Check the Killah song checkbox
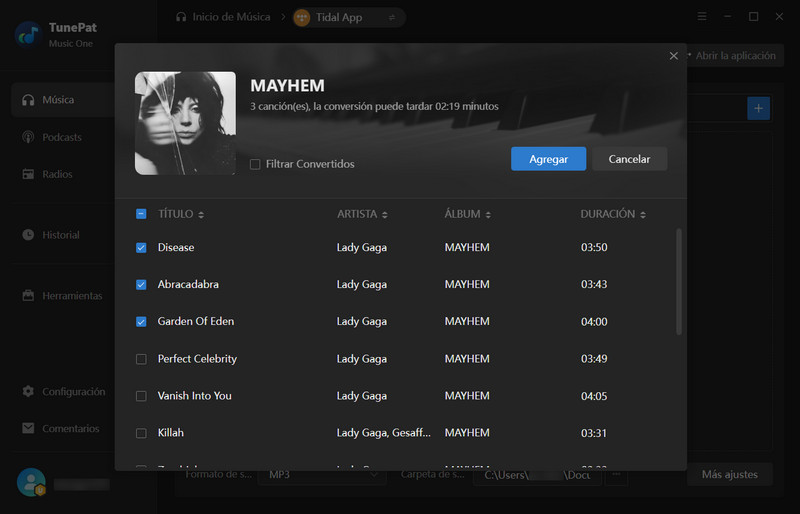800x514 pixels. point(141,433)
